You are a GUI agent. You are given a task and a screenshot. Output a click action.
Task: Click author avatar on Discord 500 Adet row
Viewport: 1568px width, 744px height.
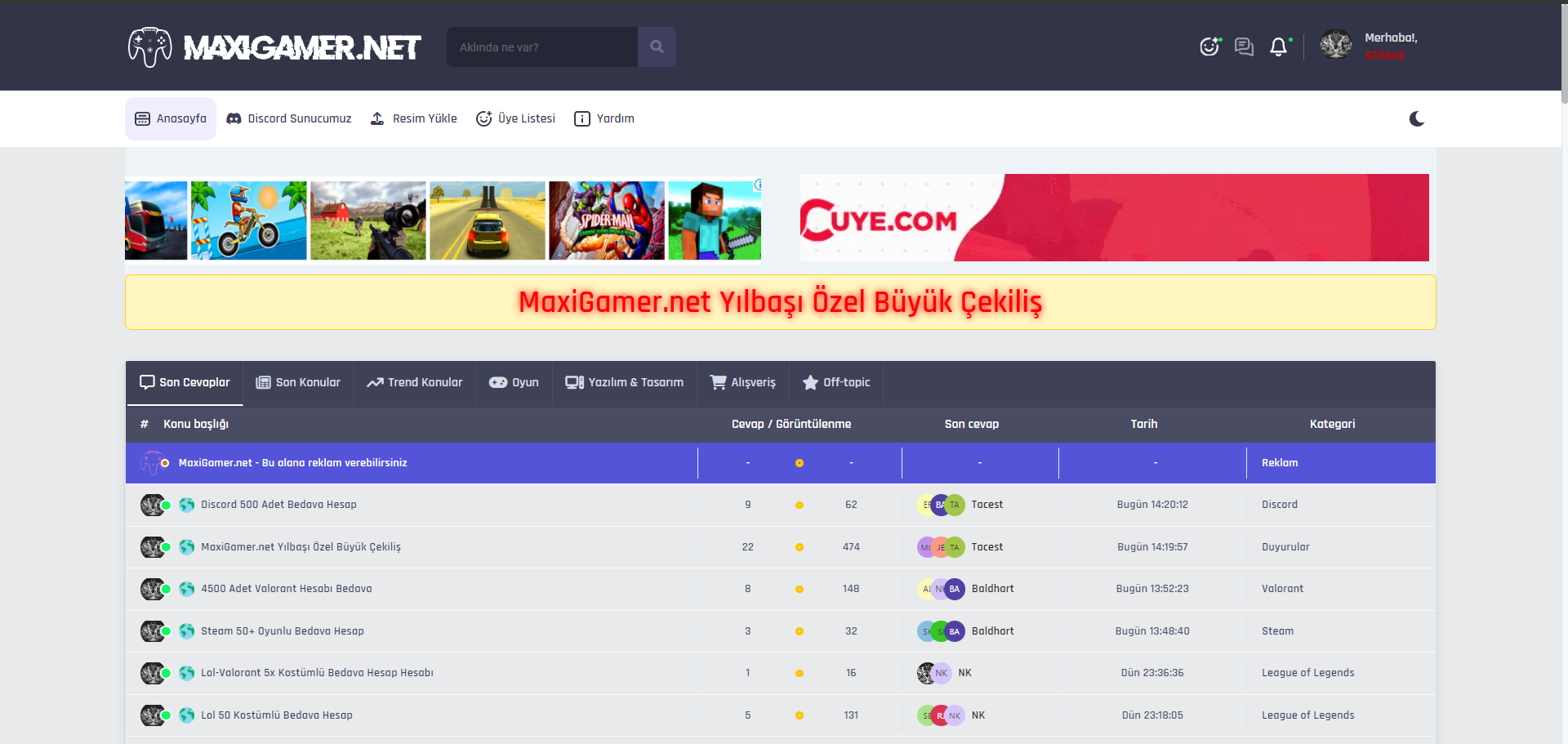point(153,505)
